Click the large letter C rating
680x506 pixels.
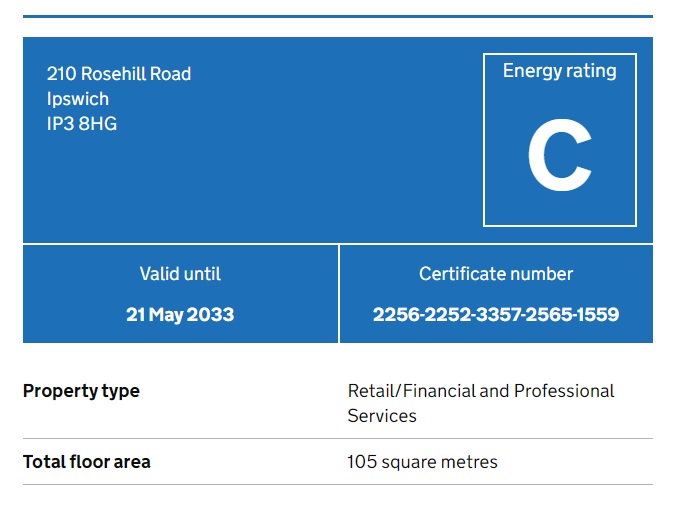pyautogui.click(x=559, y=156)
